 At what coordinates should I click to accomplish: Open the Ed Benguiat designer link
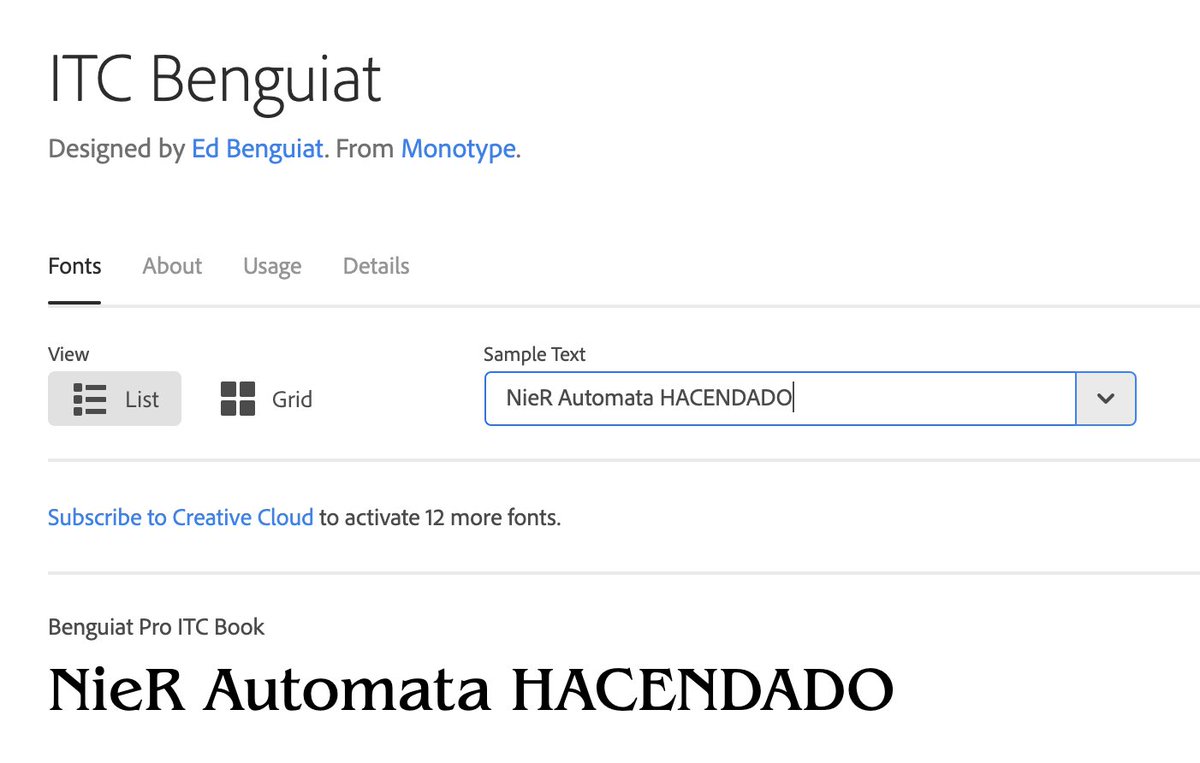tap(257, 150)
